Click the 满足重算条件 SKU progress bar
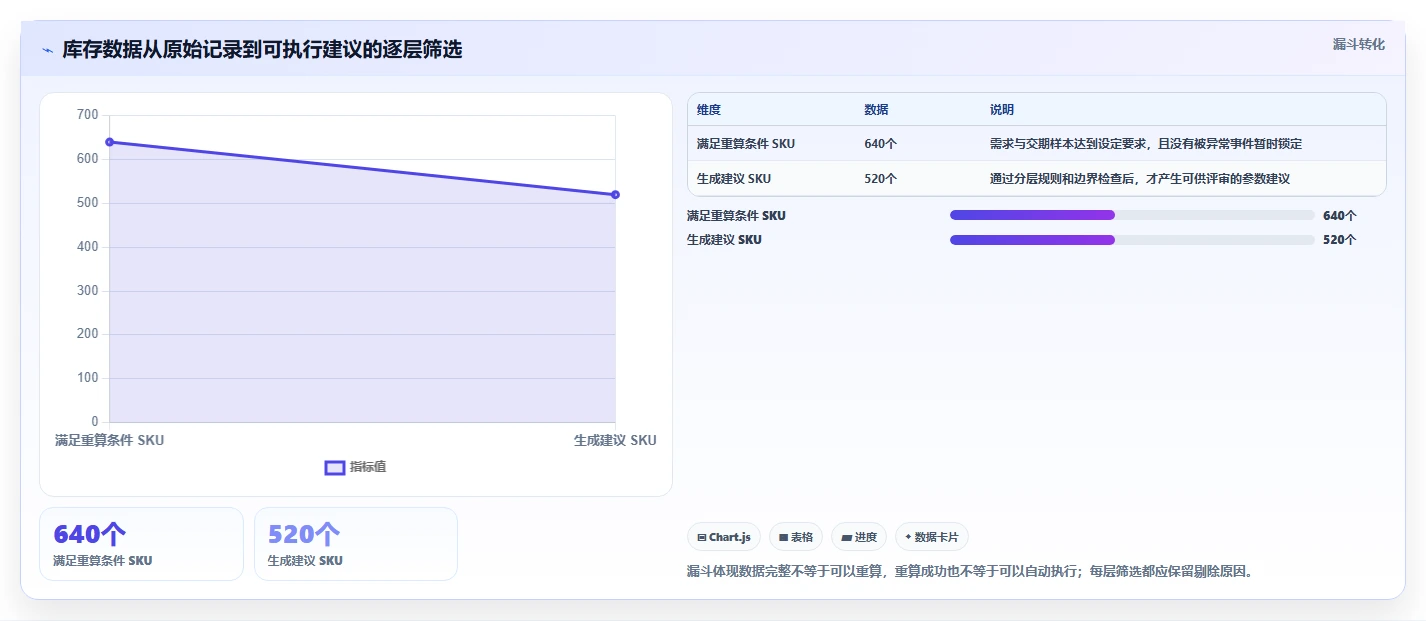1426x621 pixels. point(1132,215)
